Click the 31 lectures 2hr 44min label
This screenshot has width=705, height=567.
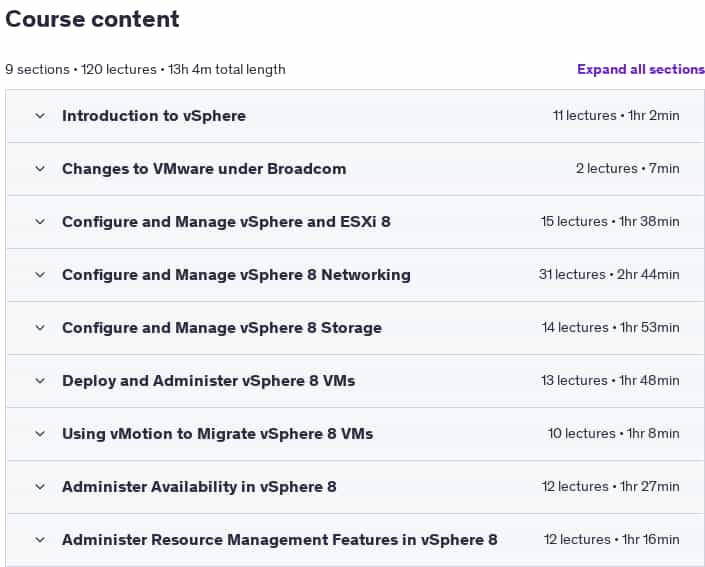point(609,274)
